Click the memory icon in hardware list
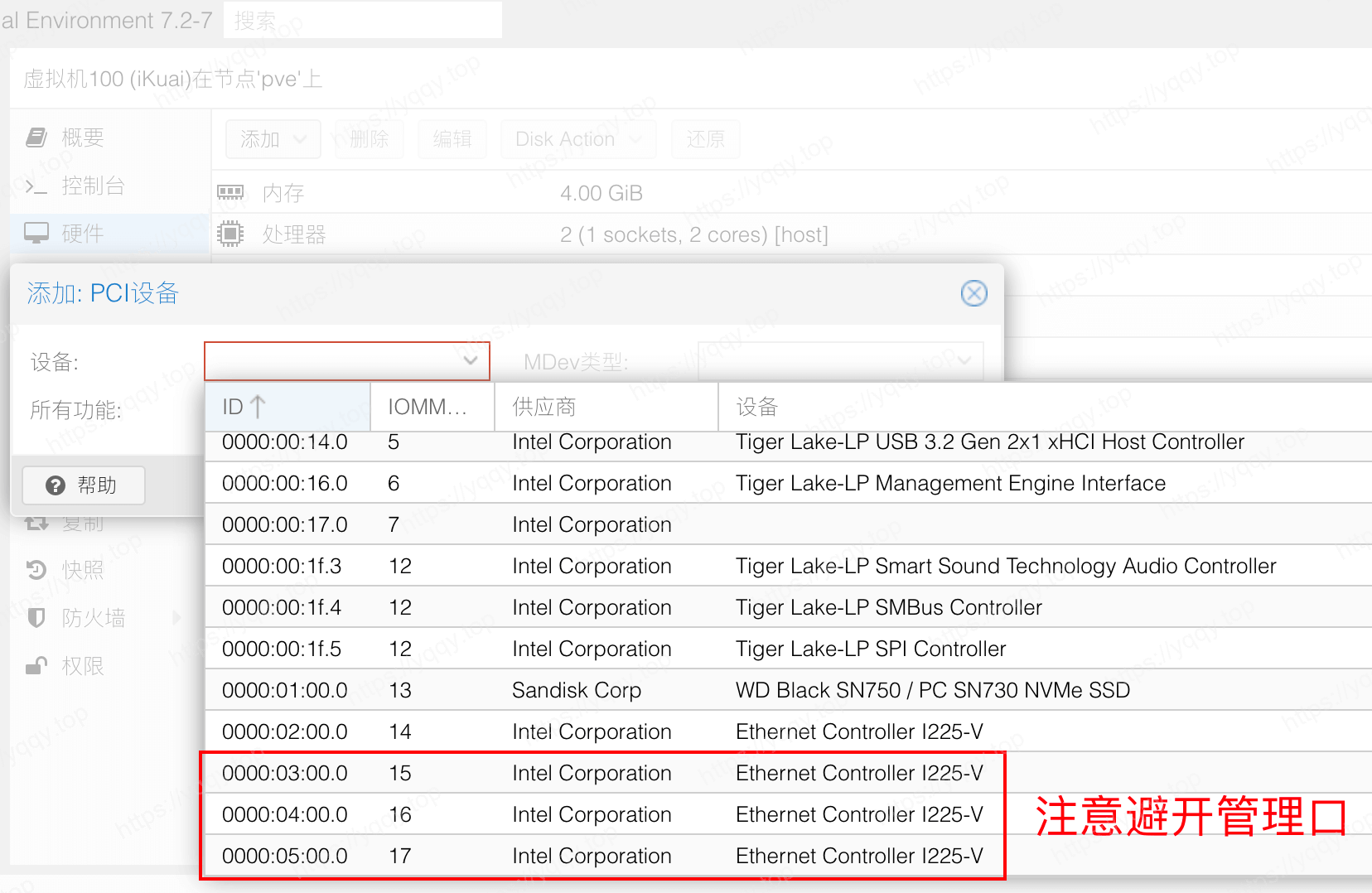 tap(230, 193)
